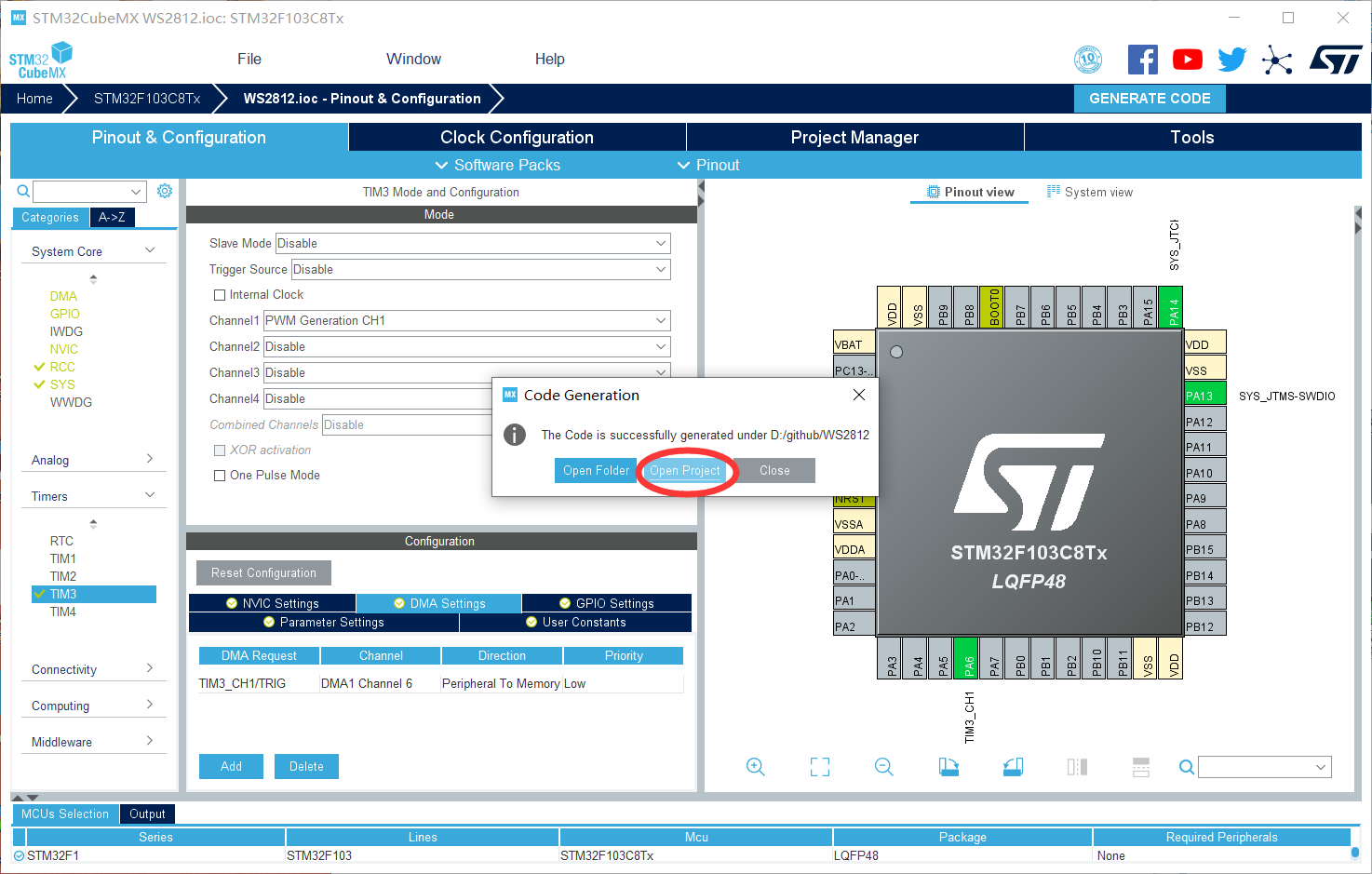Click the split vertical view icon
Viewport: 1372px width, 874px height.
pyautogui.click(x=1077, y=767)
